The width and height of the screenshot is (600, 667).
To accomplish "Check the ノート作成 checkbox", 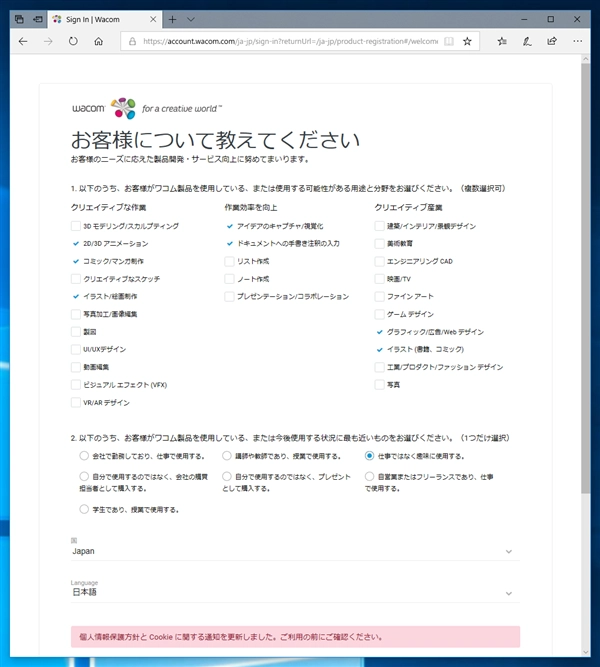I will (x=230, y=279).
